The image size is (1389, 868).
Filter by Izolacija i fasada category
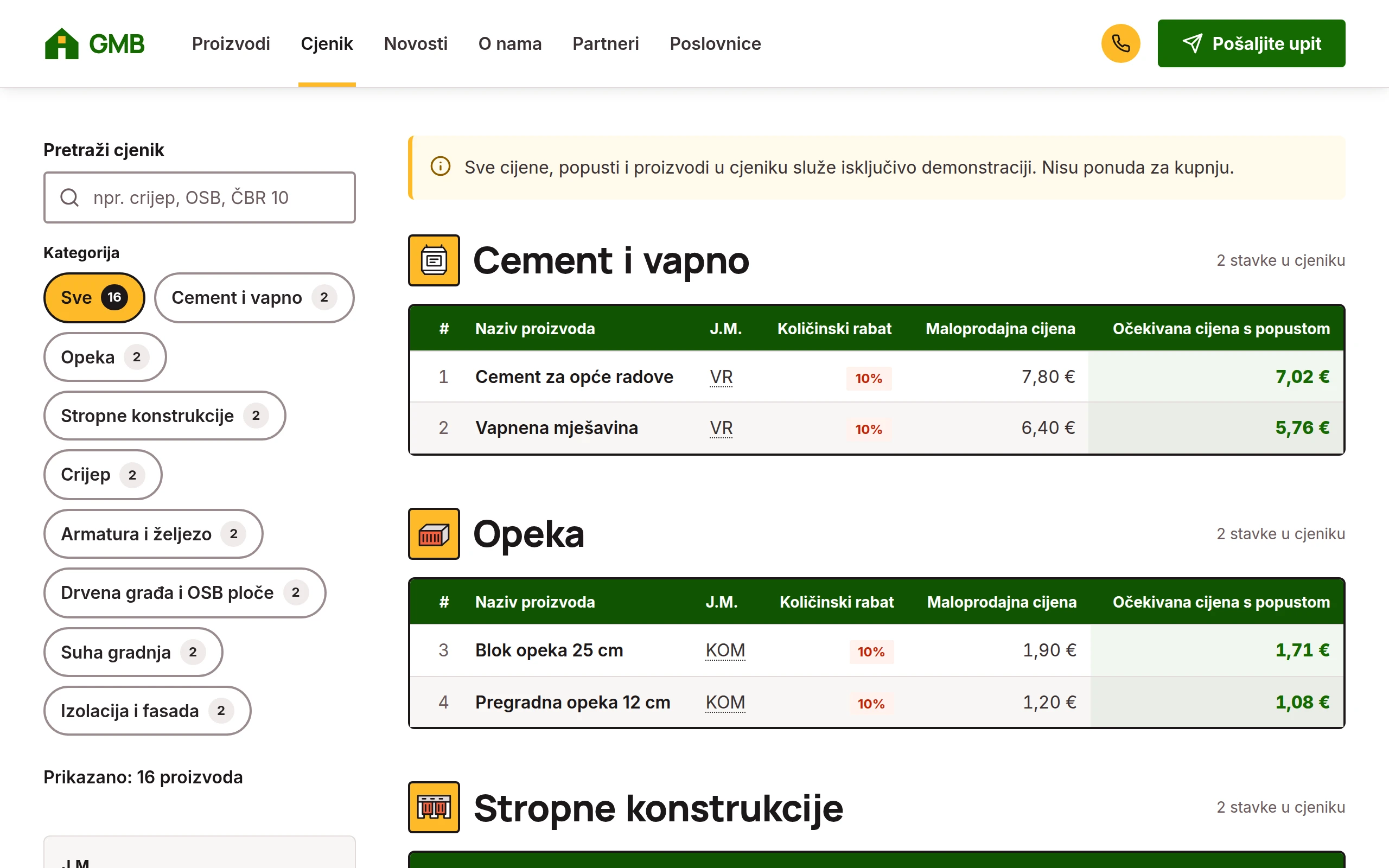pyautogui.click(x=148, y=711)
